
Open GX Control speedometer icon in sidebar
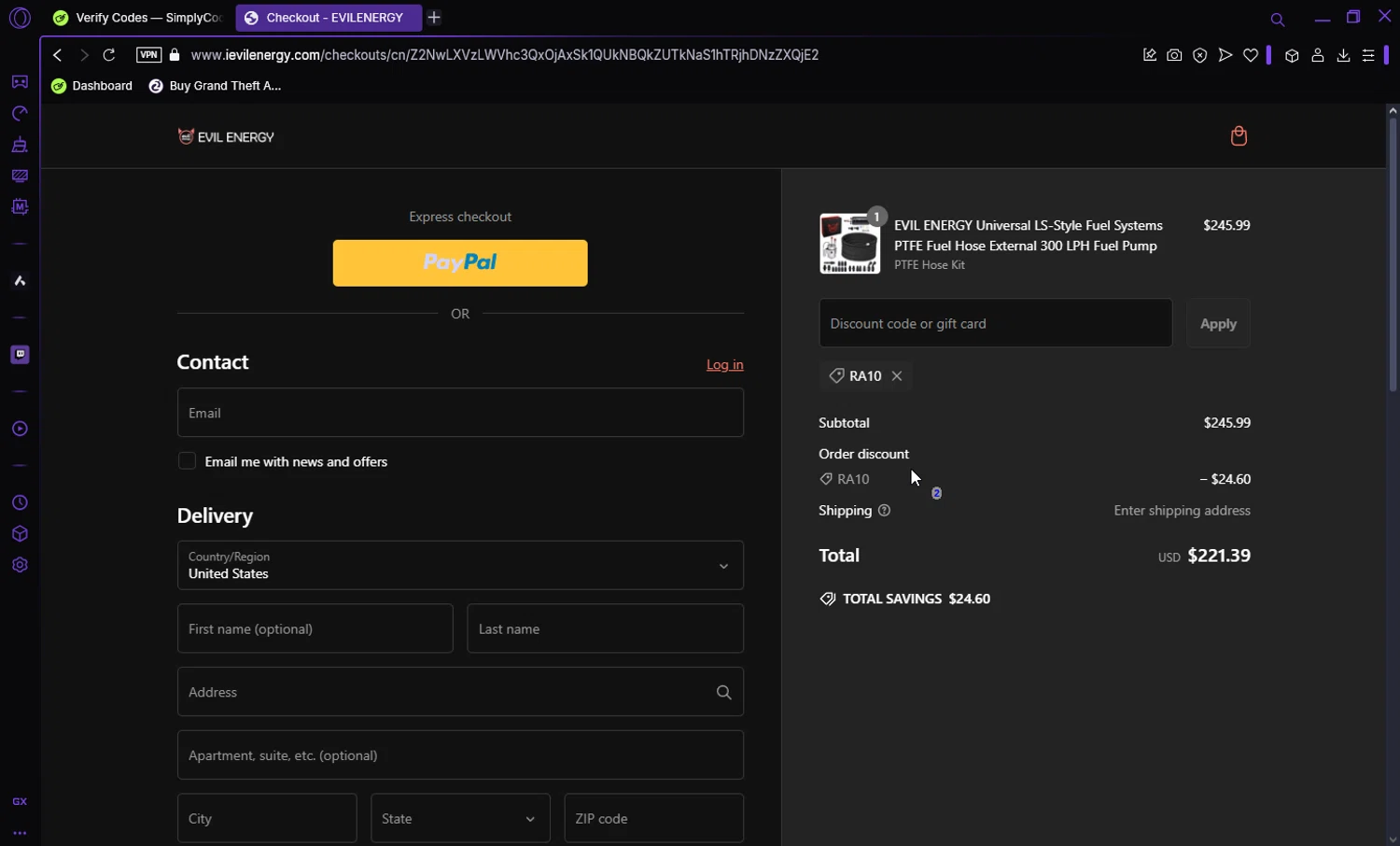(20, 114)
